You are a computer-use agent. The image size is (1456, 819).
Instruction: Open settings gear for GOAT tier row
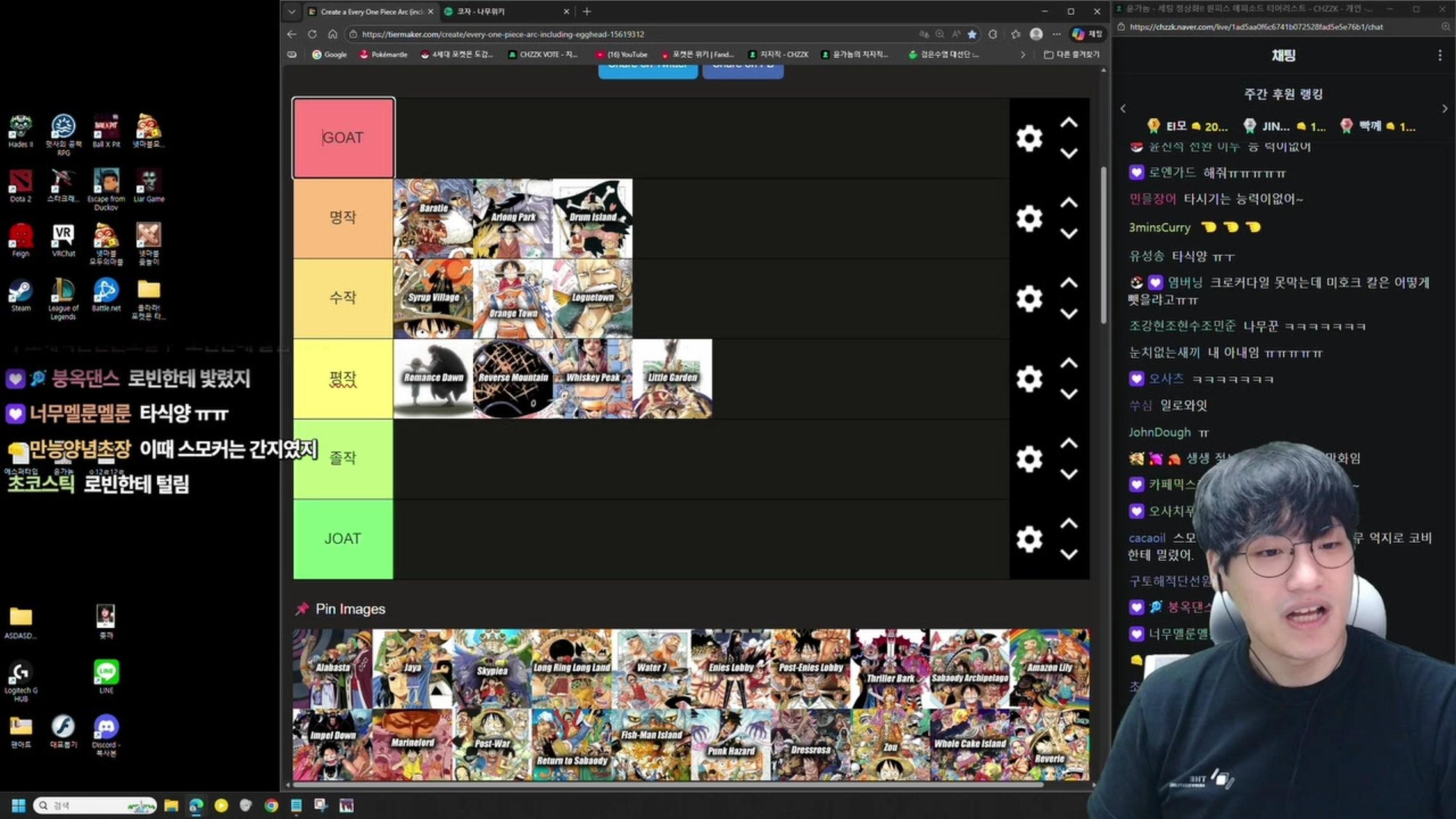1029,138
